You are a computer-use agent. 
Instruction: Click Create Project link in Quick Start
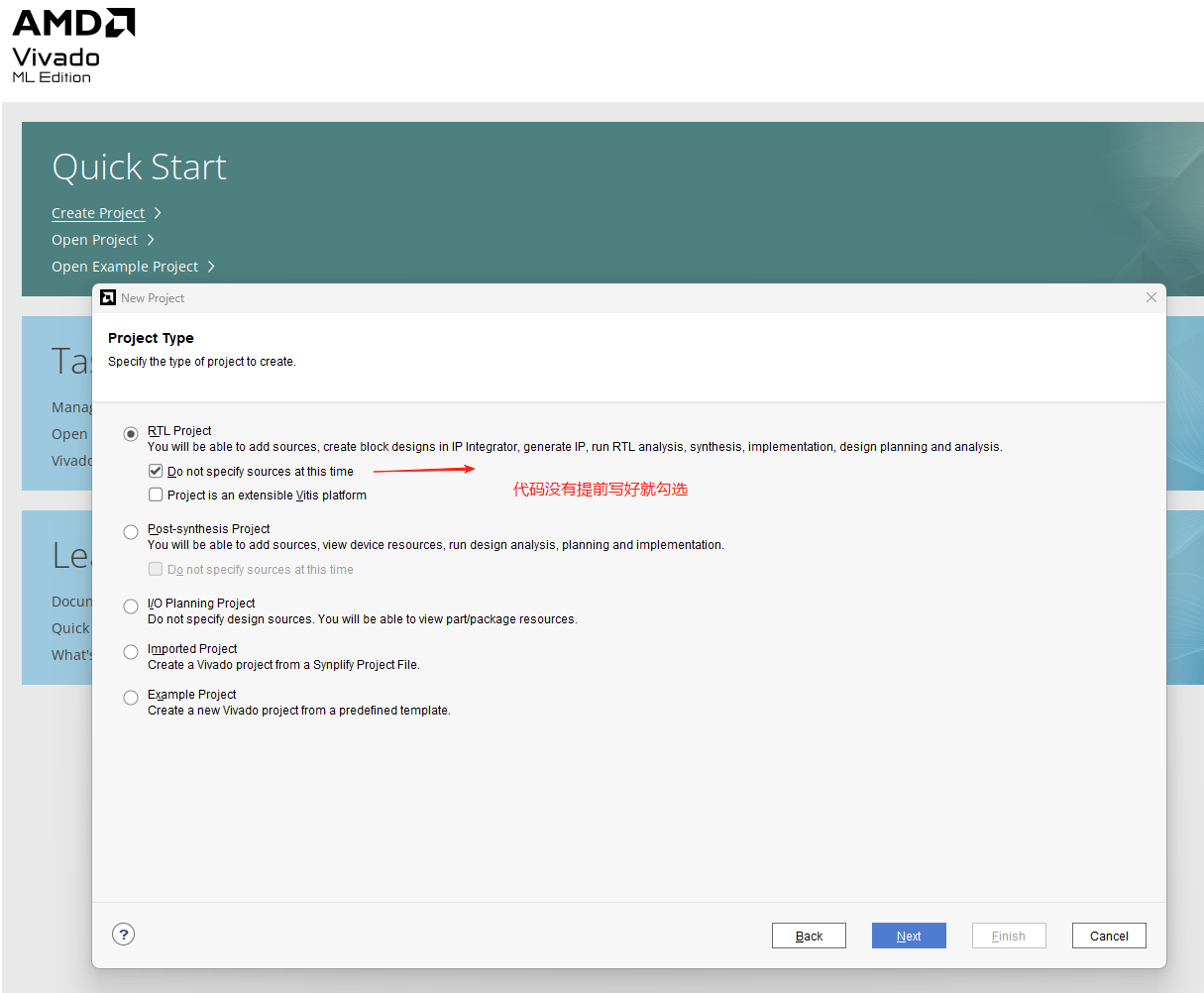tap(98, 213)
